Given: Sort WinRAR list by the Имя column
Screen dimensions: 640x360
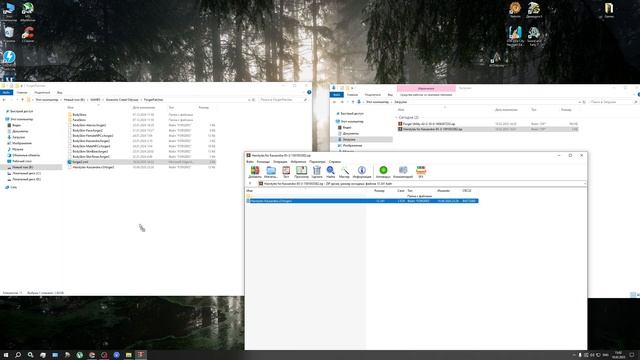Looking at the screenshot, I should (x=249, y=191).
